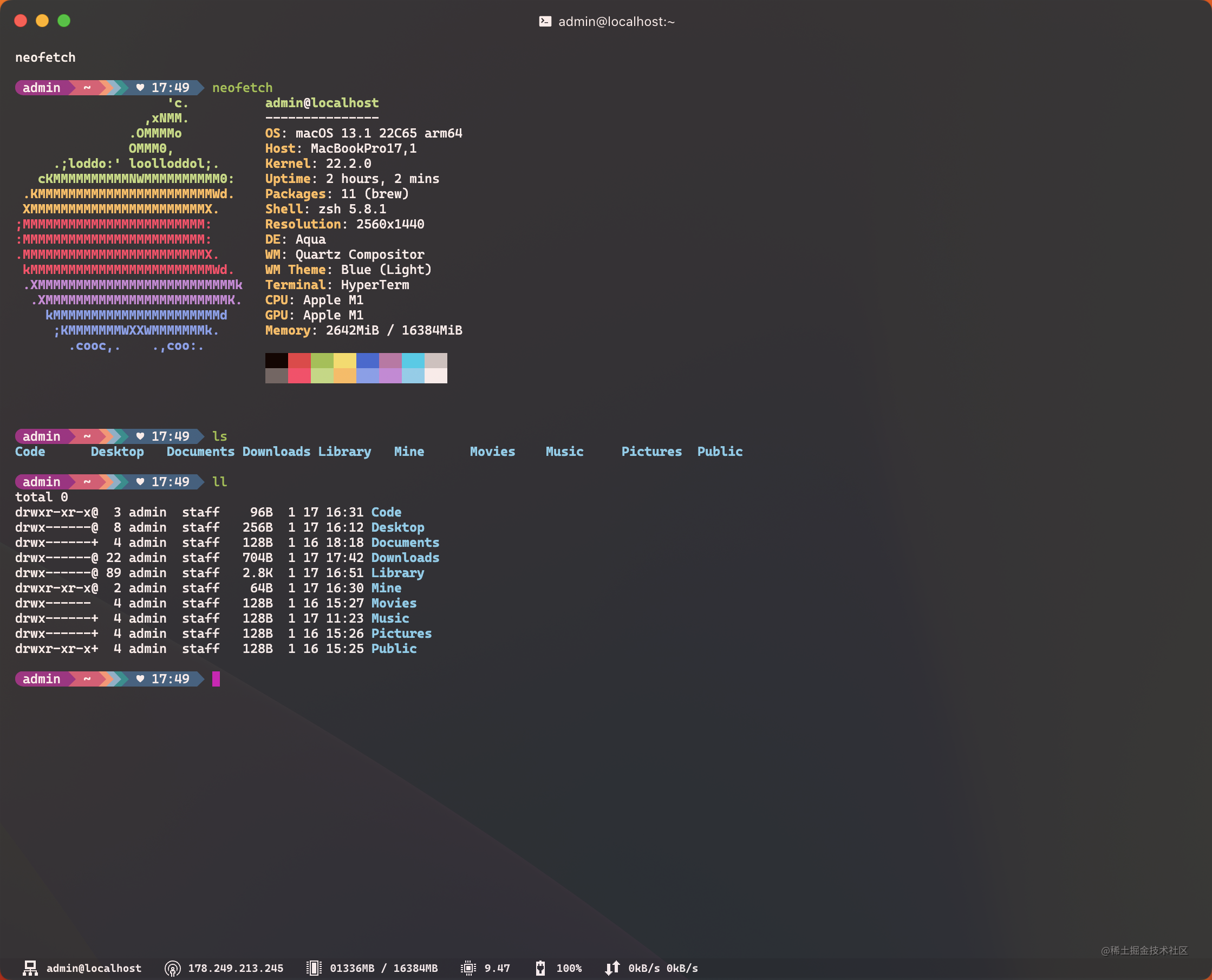
Task: Click '0kB/s 0kB/s' network speed text
Action: pos(663,968)
